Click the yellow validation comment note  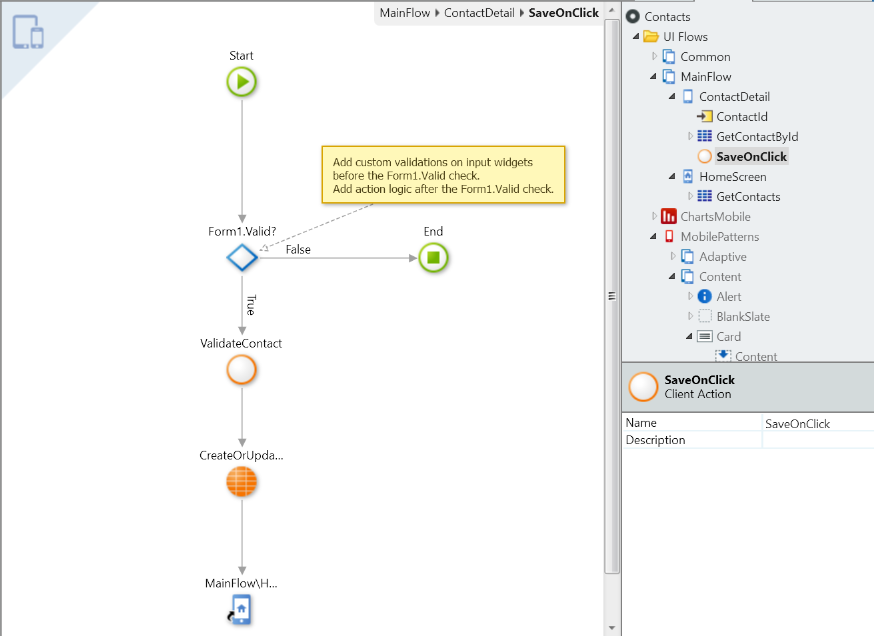444,174
